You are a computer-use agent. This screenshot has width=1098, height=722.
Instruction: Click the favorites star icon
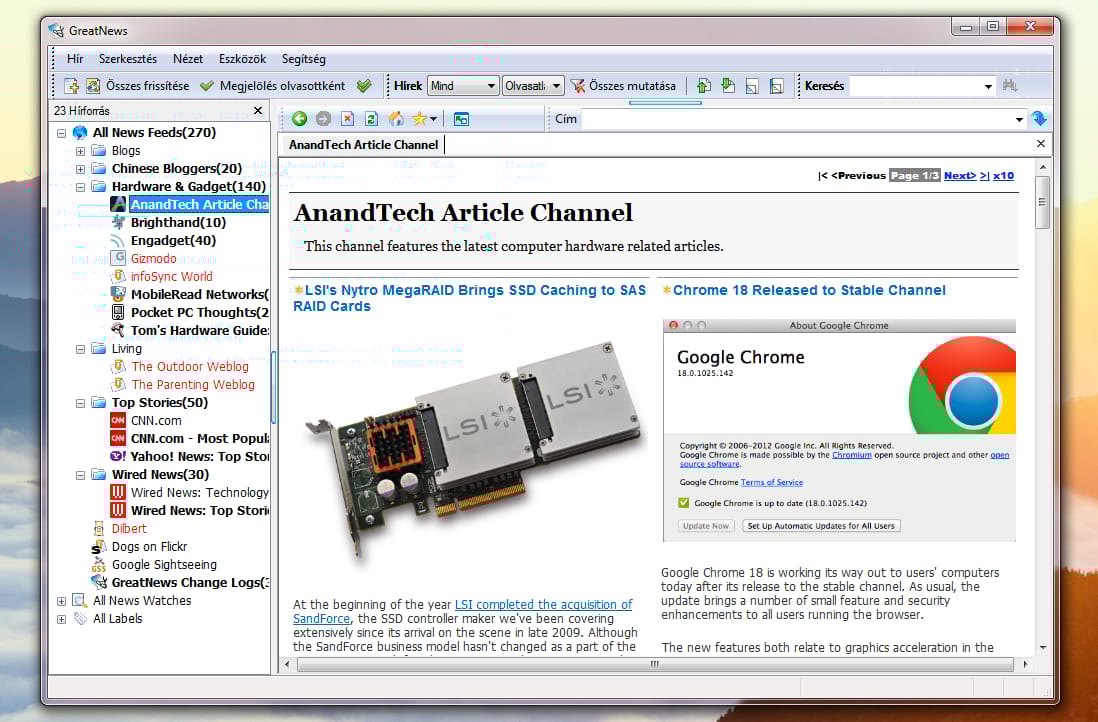[419, 119]
